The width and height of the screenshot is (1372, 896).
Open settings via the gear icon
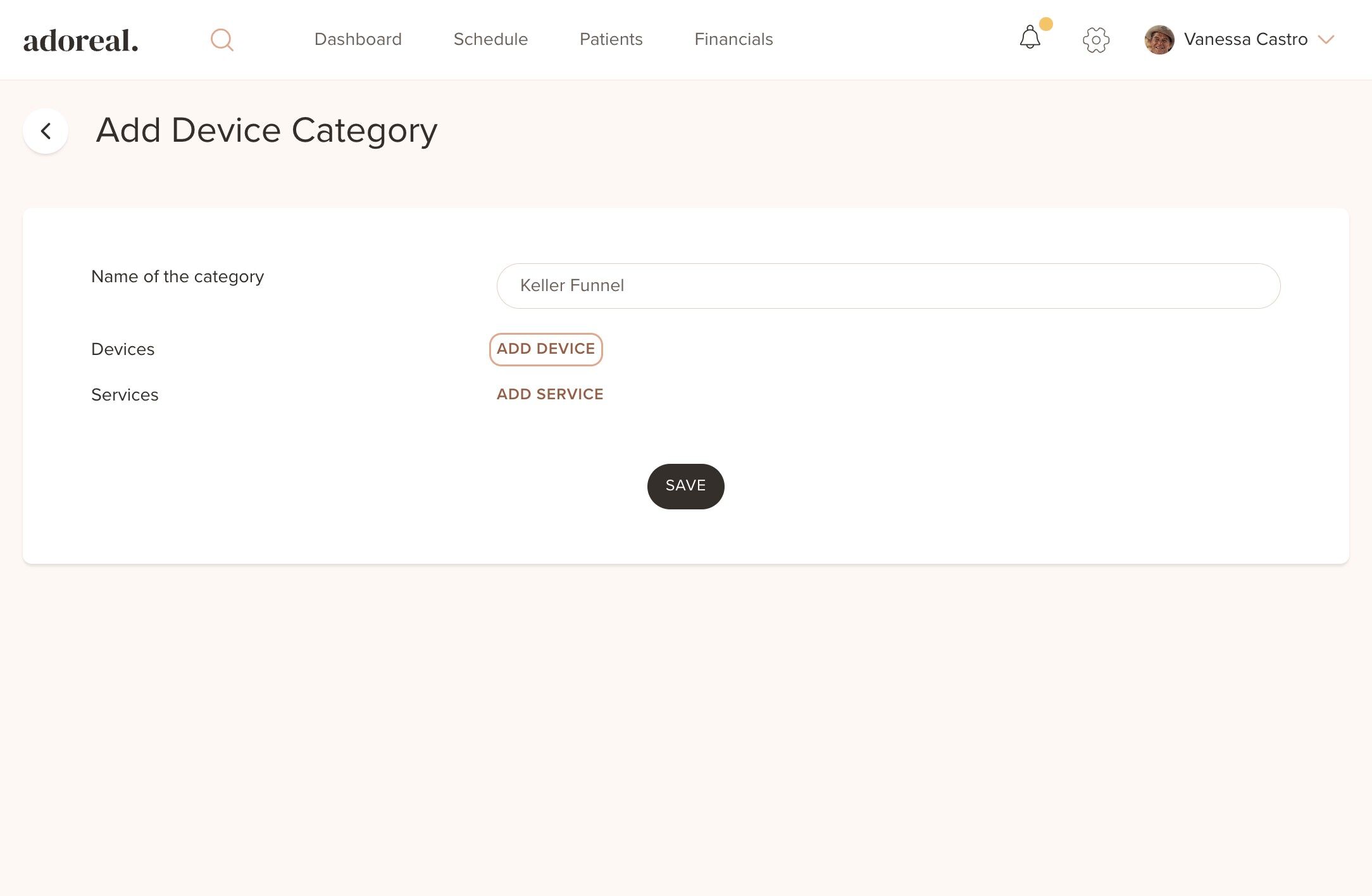[1096, 40]
